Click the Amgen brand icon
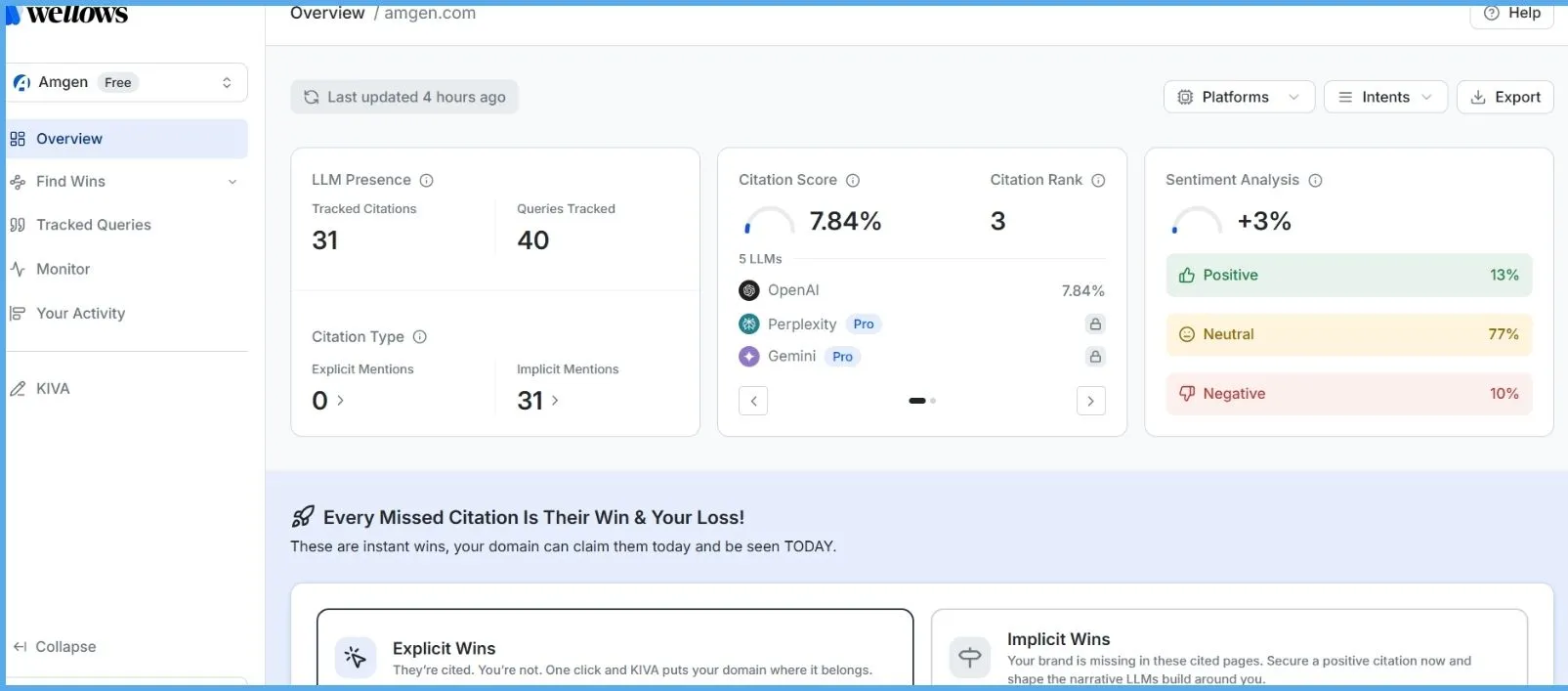 click(x=21, y=83)
